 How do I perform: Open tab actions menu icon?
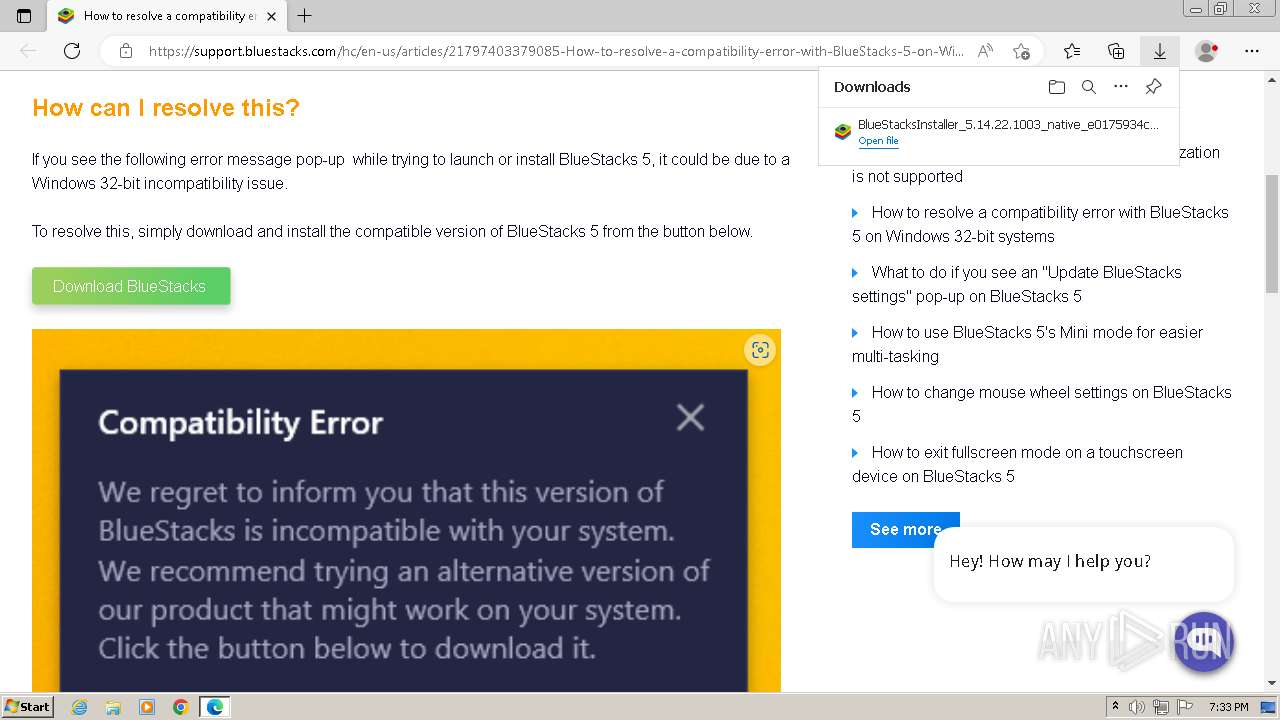[x=24, y=15]
